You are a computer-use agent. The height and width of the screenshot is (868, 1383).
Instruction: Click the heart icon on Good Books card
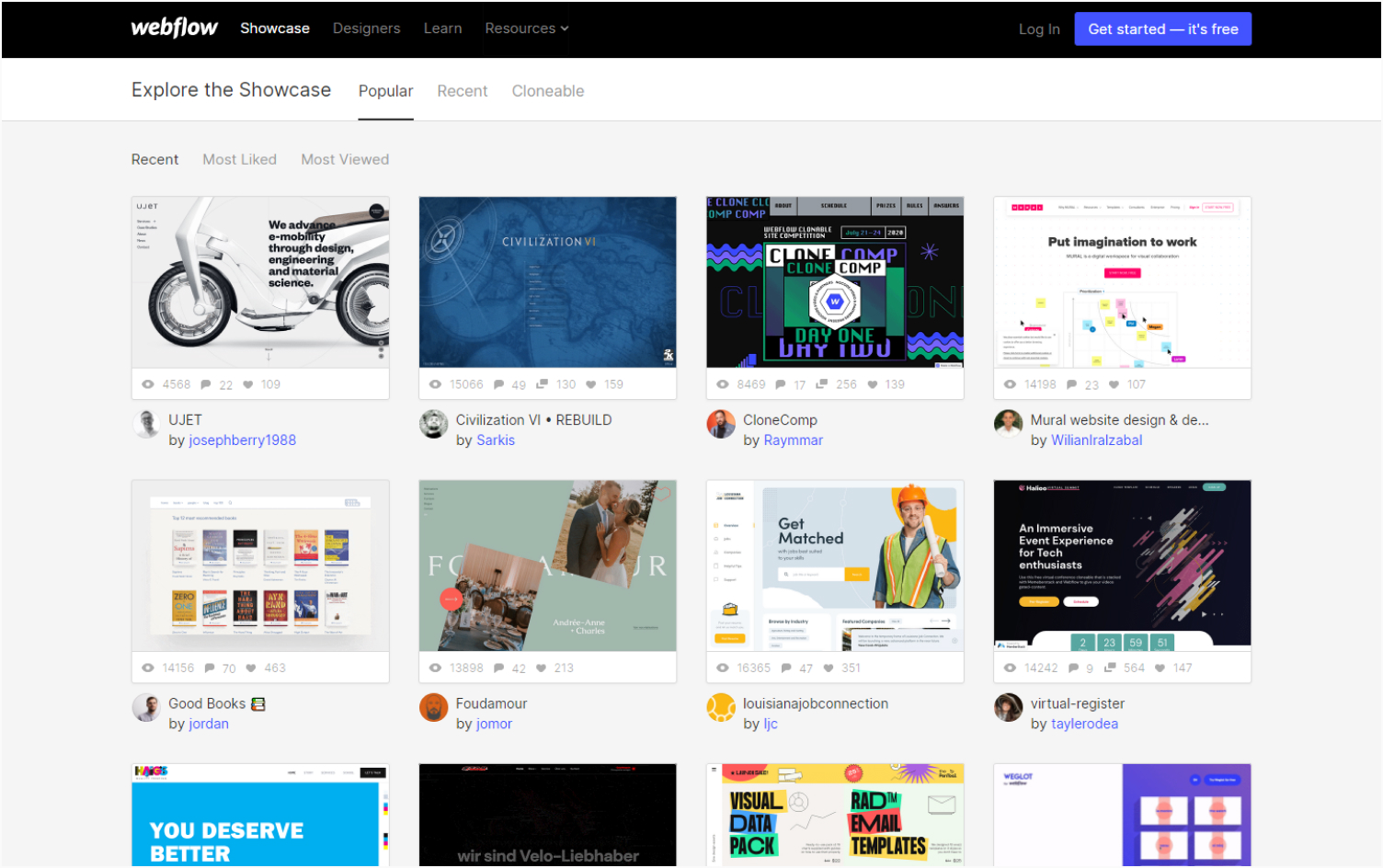pos(251,668)
